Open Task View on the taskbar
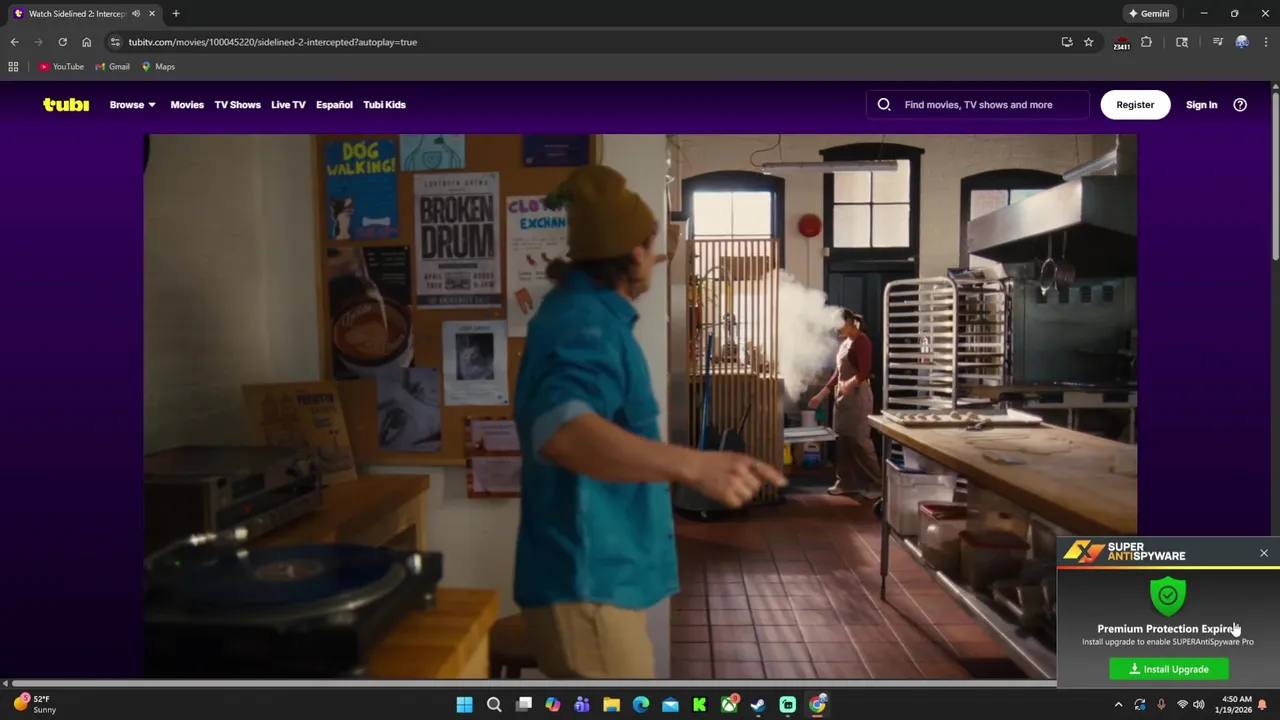 [523, 705]
